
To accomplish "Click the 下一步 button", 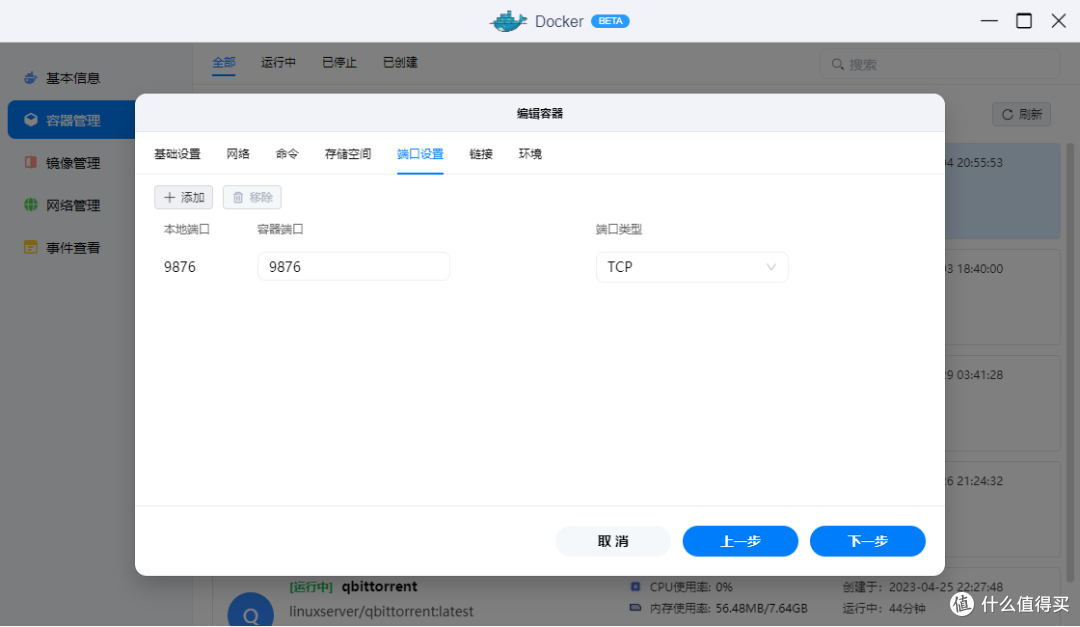I will coord(867,540).
